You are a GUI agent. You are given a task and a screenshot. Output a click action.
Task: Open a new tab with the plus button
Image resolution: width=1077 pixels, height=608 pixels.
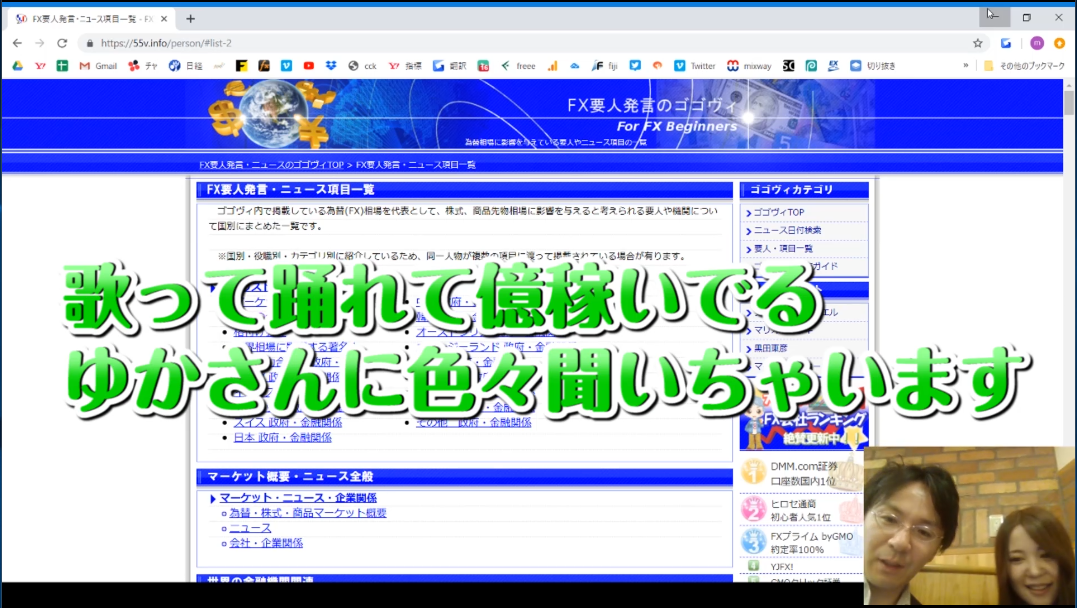point(190,19)
